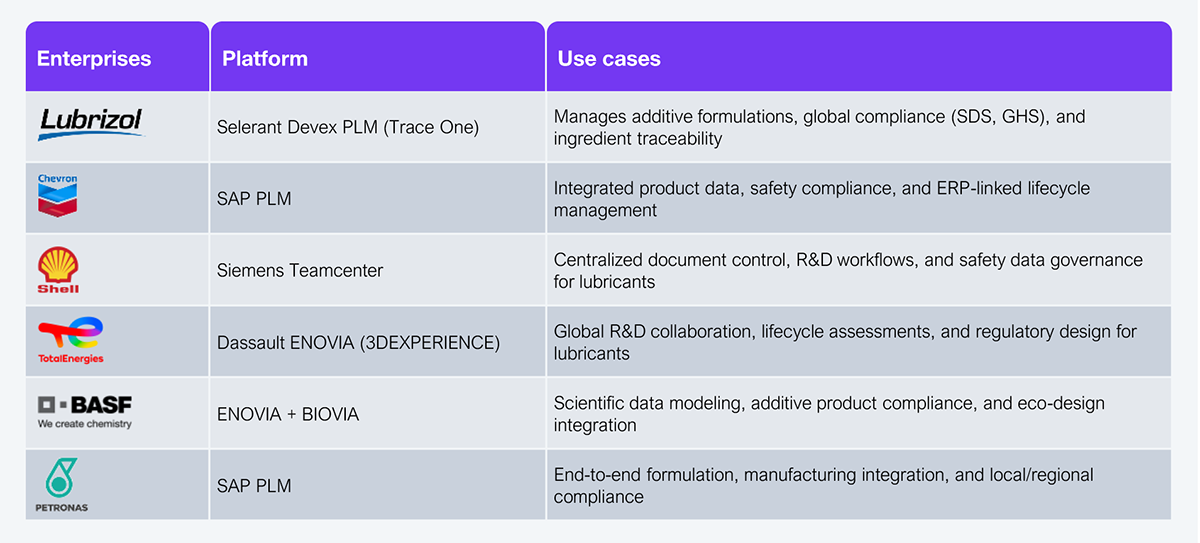The height and width of the screenshot is (543, 1200).
Task: Click the Lubrizol logo
Action: point(91,124)
